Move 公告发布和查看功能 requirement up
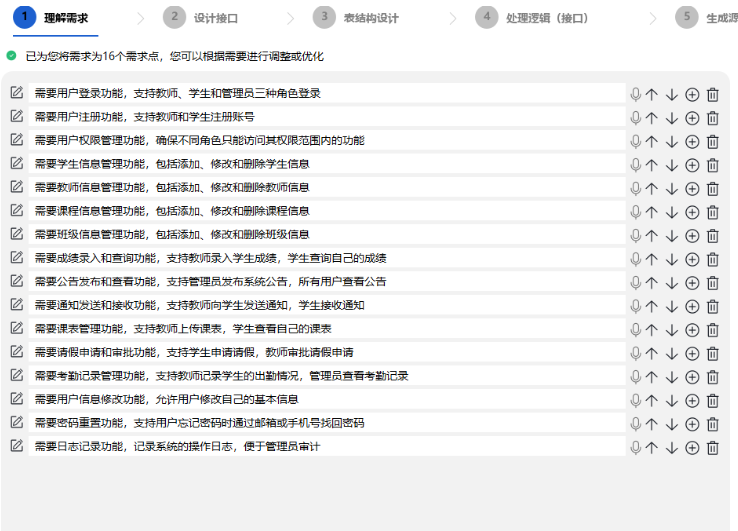The width and height of the screenshot is (738, 531). (652, 282)
